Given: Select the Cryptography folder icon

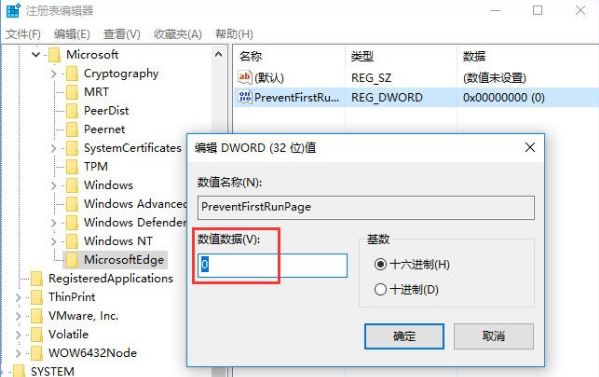Looking at the screenshot, I should [x=71, y=73].
